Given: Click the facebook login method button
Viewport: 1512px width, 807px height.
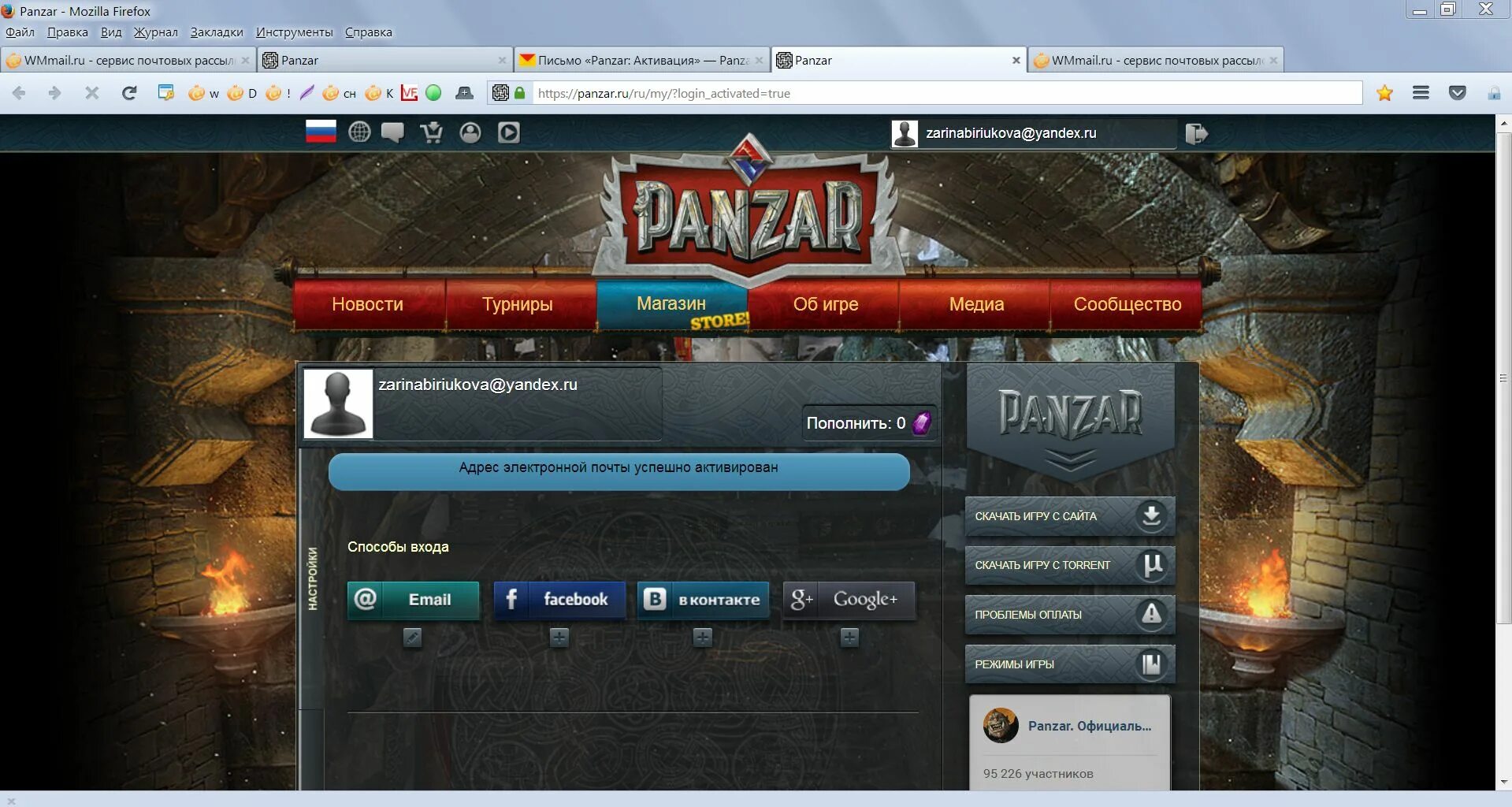Looking at the screenshot, I should pos(559,600).
